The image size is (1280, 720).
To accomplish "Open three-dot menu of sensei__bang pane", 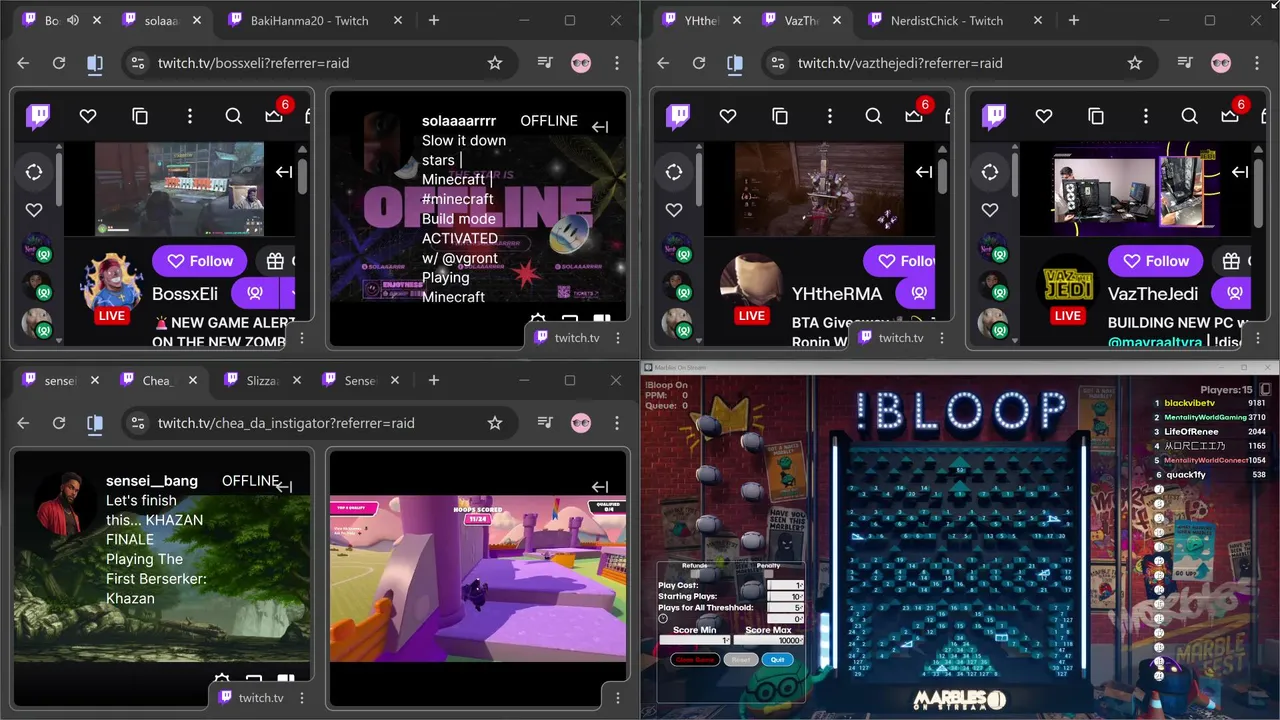I will point(301,698).
